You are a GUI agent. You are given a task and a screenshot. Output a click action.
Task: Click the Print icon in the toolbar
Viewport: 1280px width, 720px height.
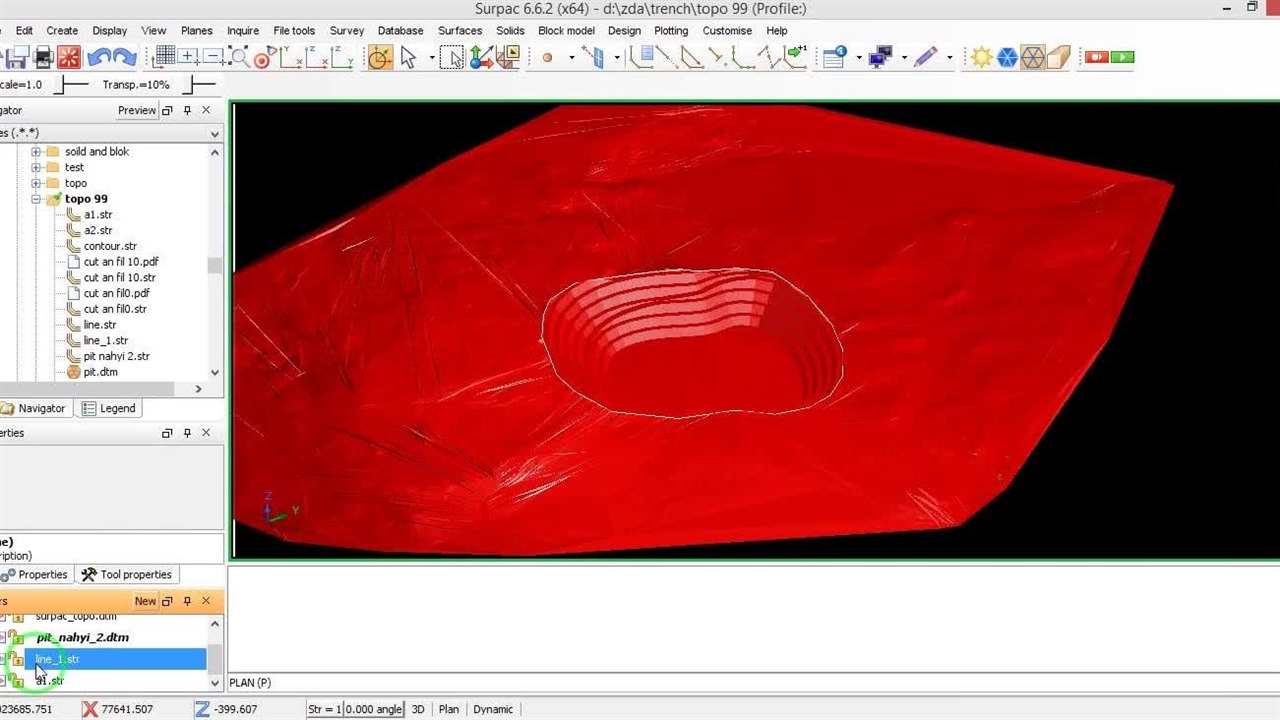(x=43, y=57)
